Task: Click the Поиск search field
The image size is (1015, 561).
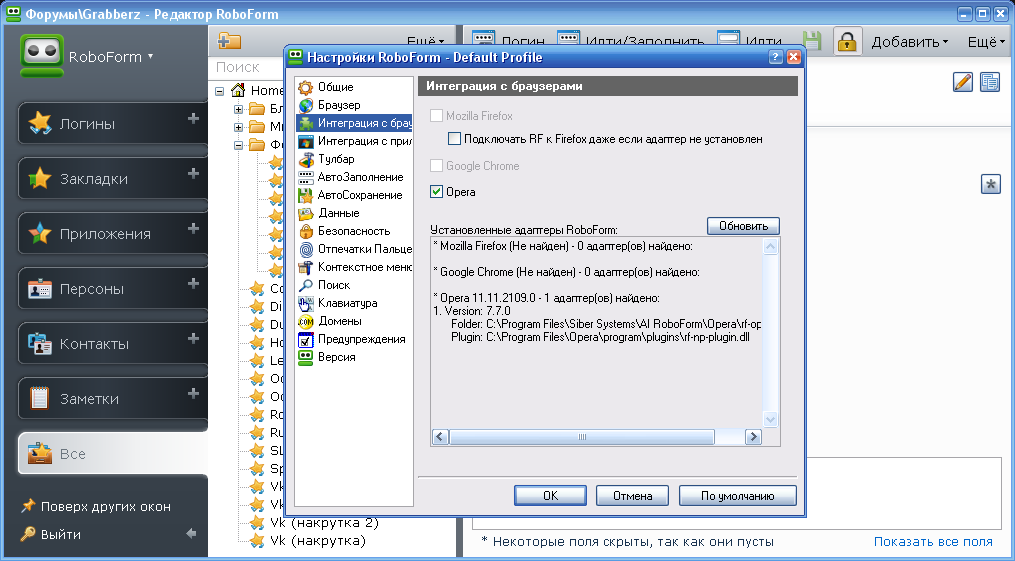Action: click(246, 67)
